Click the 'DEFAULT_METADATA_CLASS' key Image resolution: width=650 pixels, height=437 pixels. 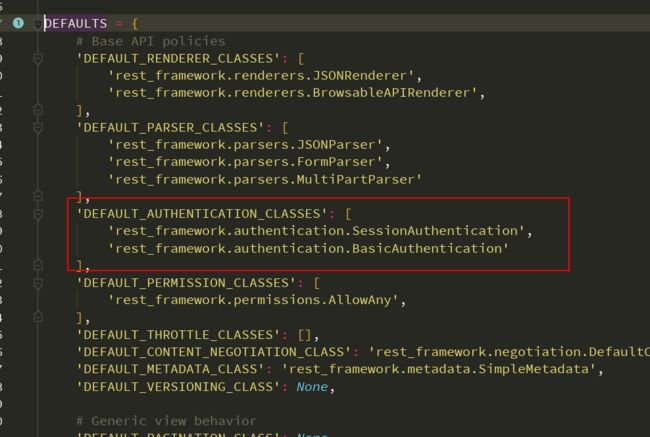170,369
